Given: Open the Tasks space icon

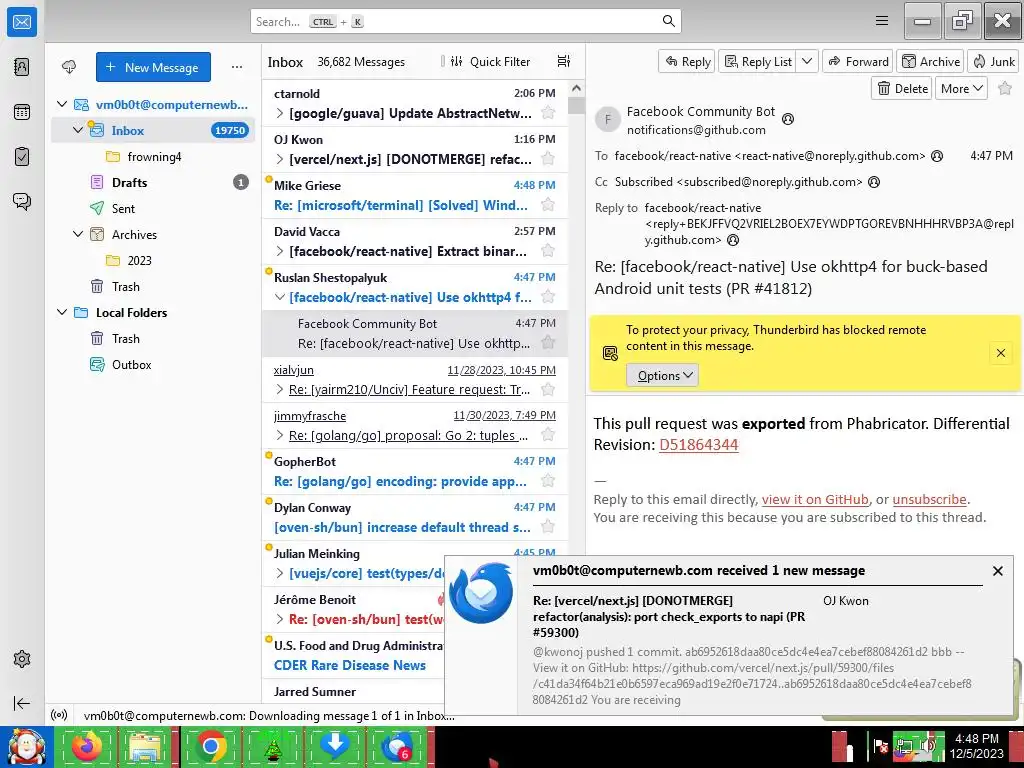Looking at the screenshot, I should tap(22, 157).
